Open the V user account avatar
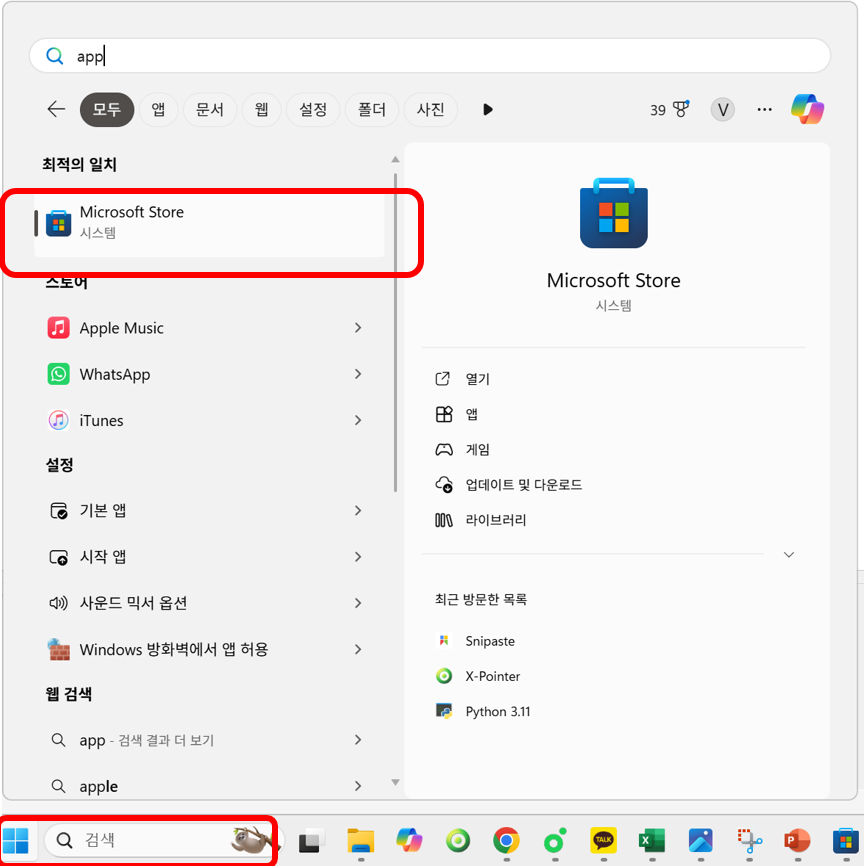 point(722,110)
